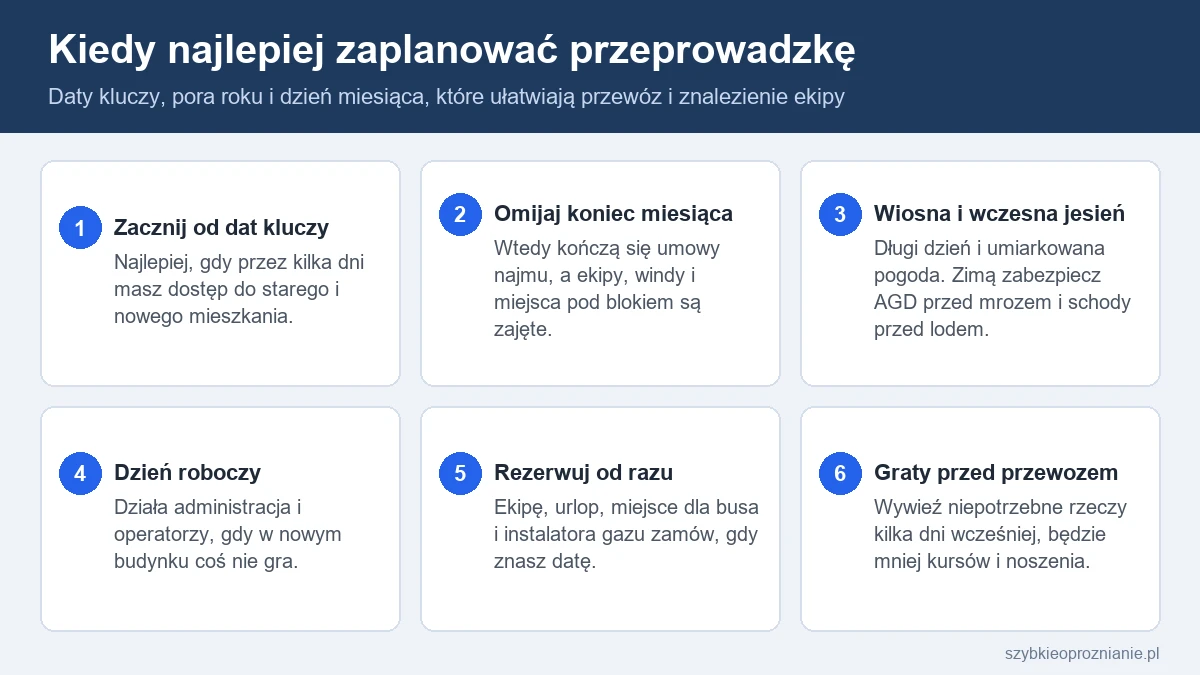Open the szybkieopoznianie.pl footer link
The image size is (1200, 675).
1081,653
